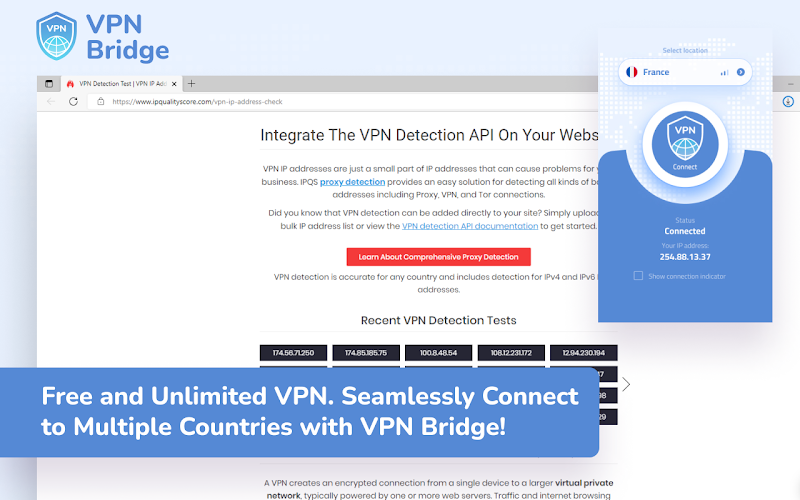Open a new tab with the plus icon
800x500 pixels.
tap(191, 84)
